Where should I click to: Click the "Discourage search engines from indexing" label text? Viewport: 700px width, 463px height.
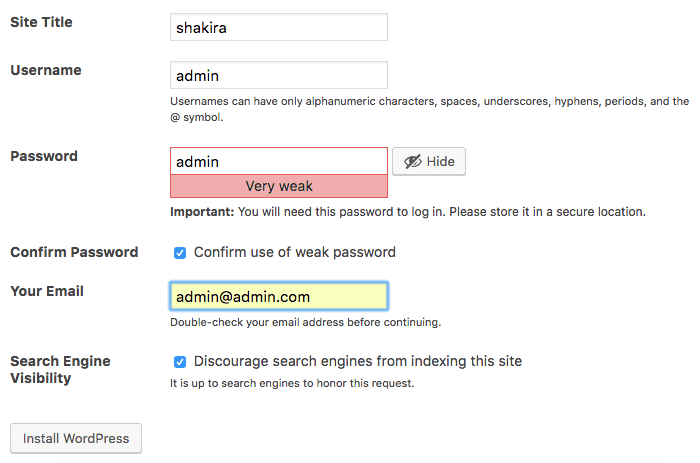click(x=357, y=361)
